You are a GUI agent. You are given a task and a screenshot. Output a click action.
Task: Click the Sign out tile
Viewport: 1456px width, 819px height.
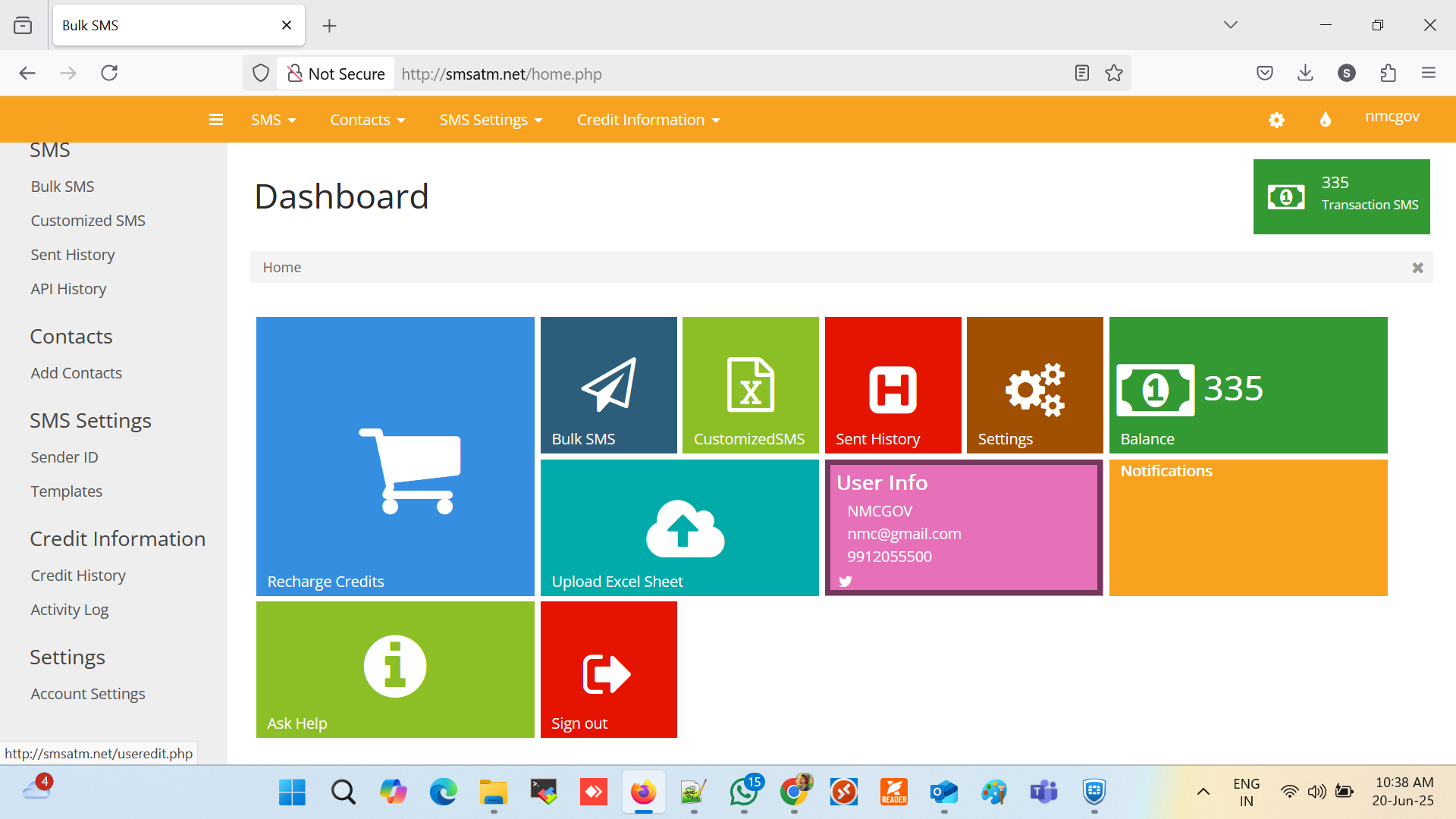tap(608, 669)
